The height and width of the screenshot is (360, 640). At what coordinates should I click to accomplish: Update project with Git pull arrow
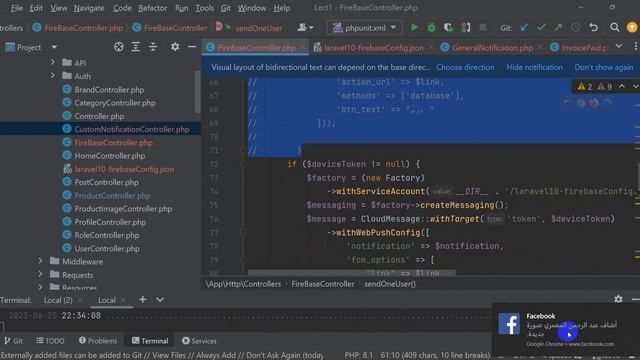tap(524, 28)
